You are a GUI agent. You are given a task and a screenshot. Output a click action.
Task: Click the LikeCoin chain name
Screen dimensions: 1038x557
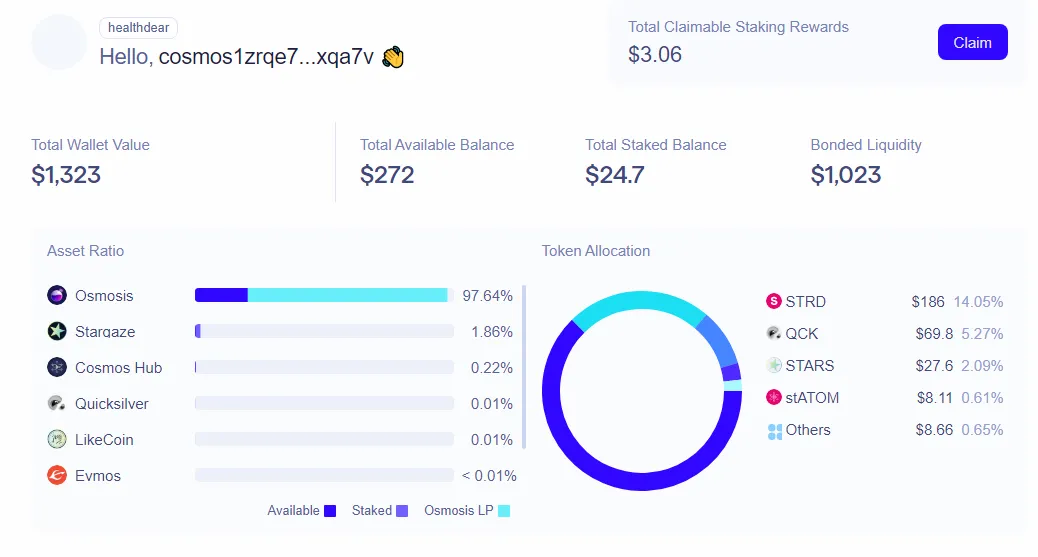click(x=104, y=440)
